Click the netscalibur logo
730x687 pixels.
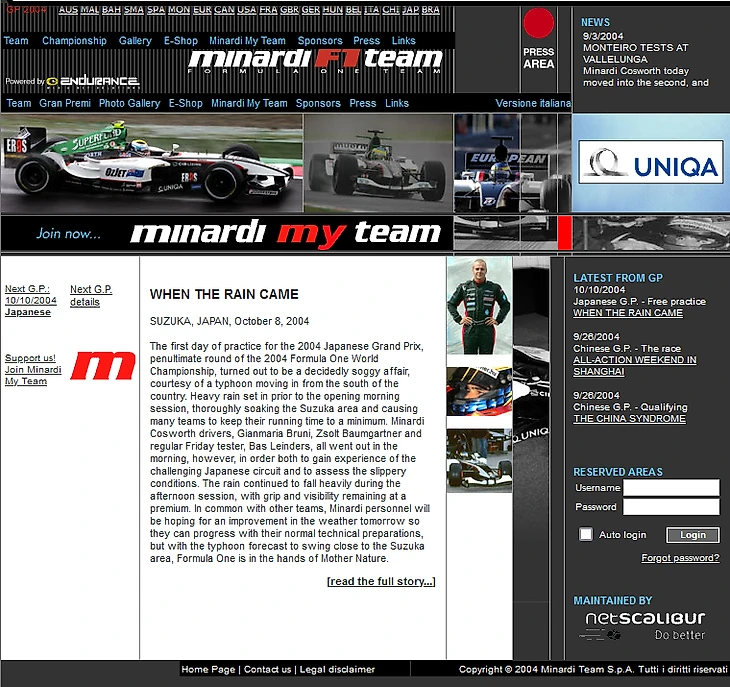[x=645, y=624]
